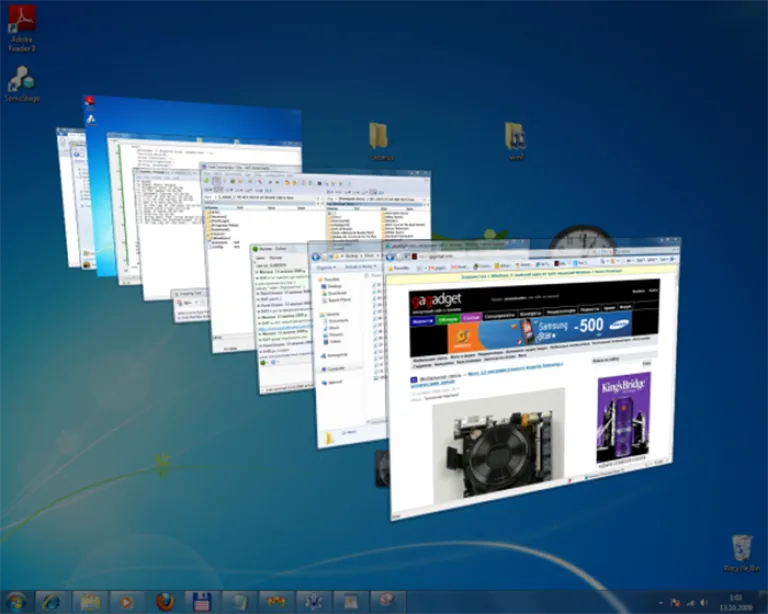Open the network status tray icon

pyautogui.click(x=690, y=603)
